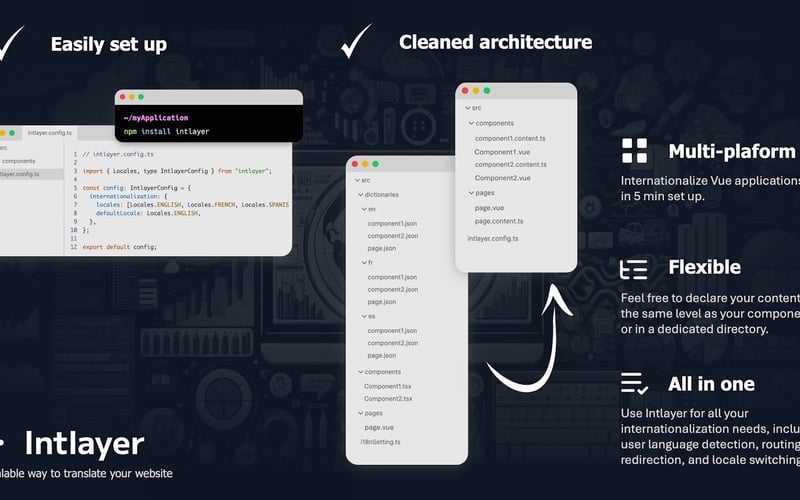Image resolution: width=800 pixels, height=500 pixels.
Task: Click the yellow dot on the terminal window
Action: tap(132, 97)
